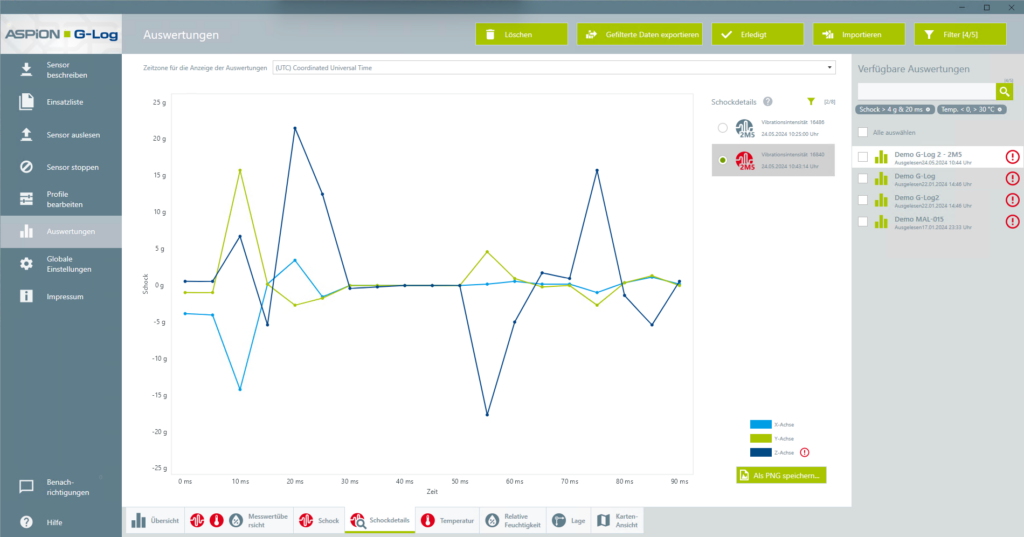Open the Benachrichtigungen chat icon
This screenshot has height=537, width=1024.
click(26, 487)
